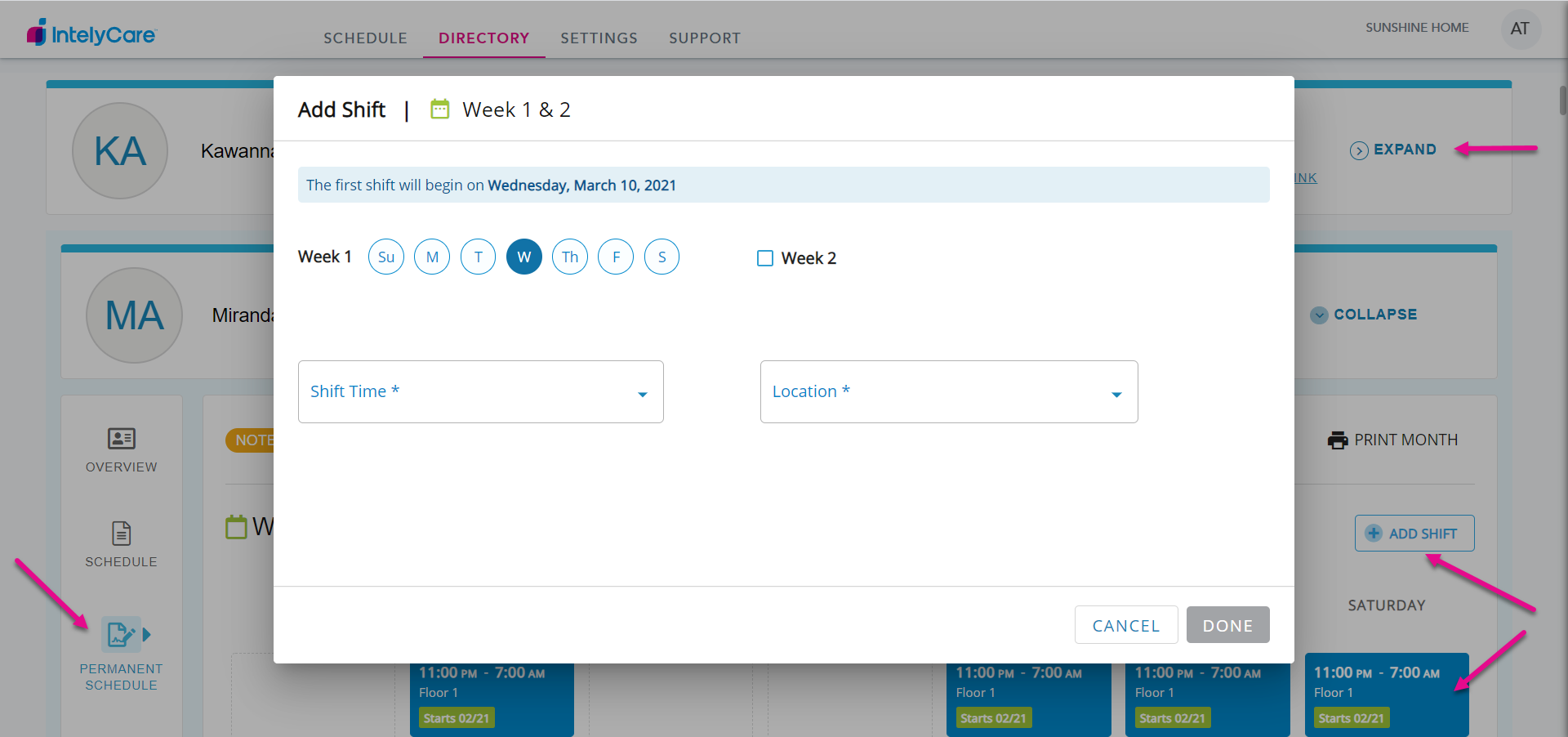The height and width of the screenshot is (737, 1568).
Task: Click the IntelyCare logo
Action: click(91, 33)
